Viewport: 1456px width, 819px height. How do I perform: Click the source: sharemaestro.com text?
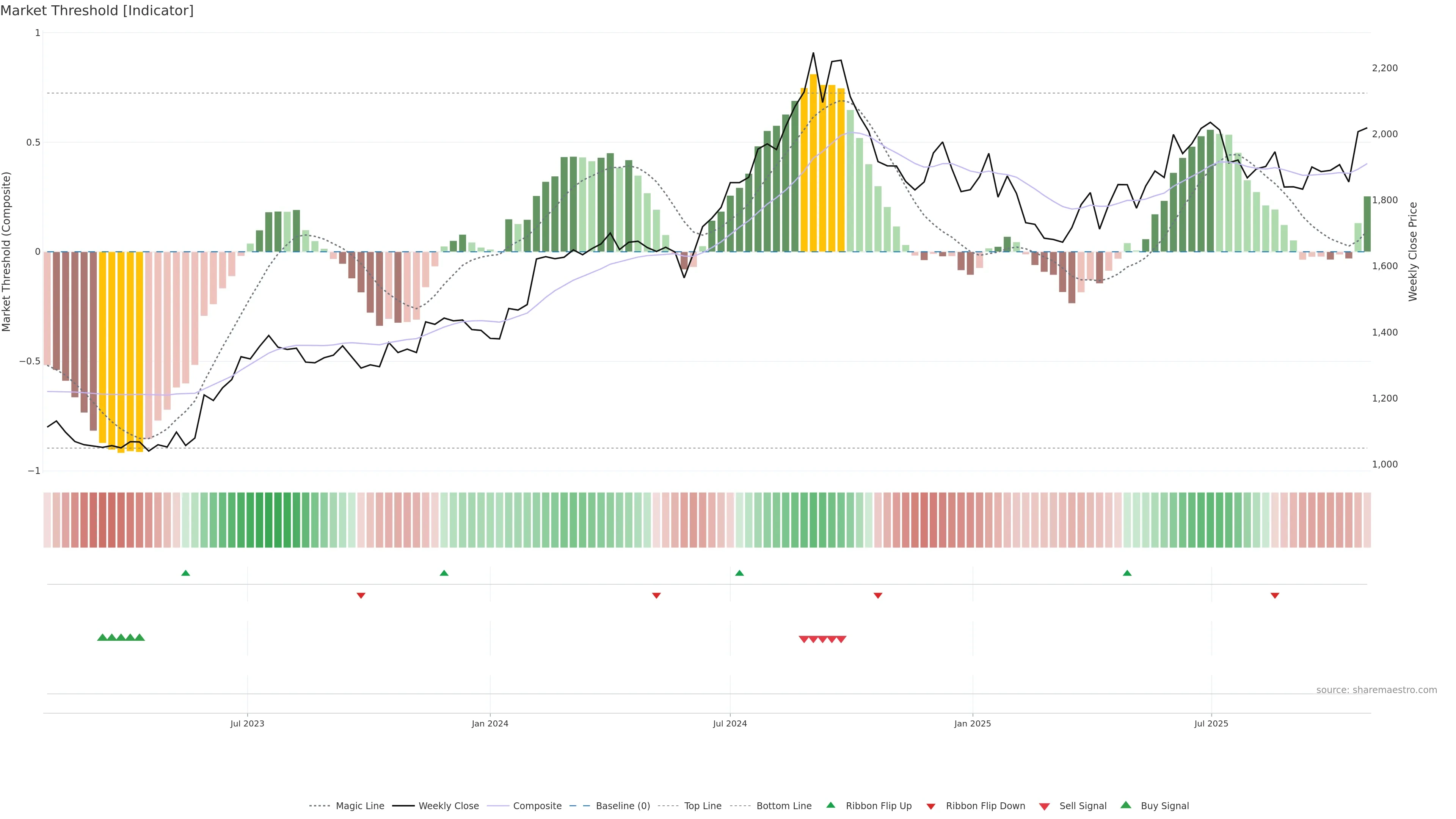point(1376,690)
